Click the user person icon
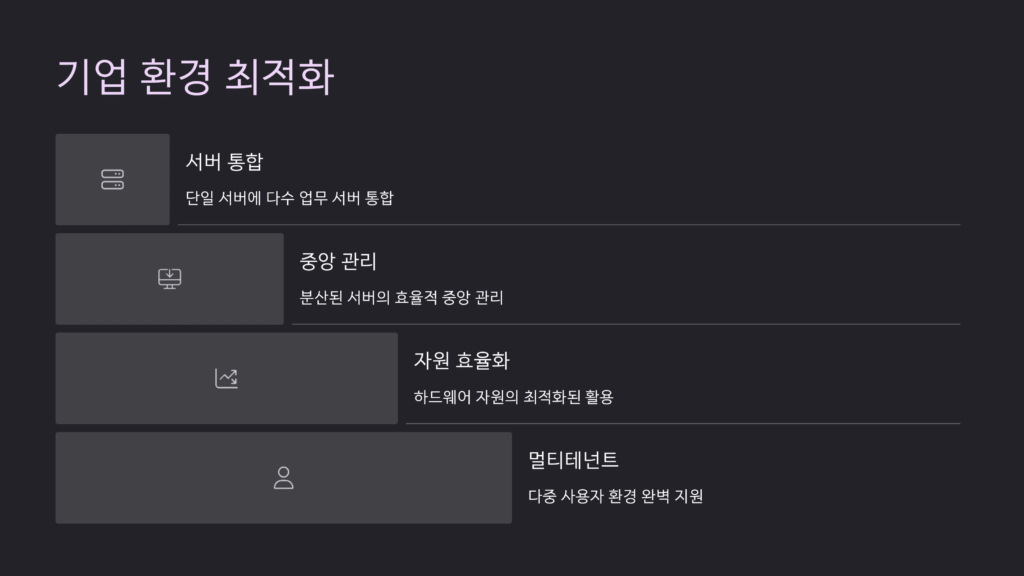Image resolution: width=1024 pixels, height=576 pixels. pos(283,477)
